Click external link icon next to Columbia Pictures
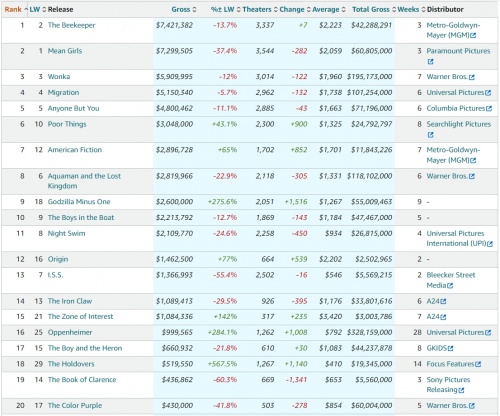 point(489,109)
